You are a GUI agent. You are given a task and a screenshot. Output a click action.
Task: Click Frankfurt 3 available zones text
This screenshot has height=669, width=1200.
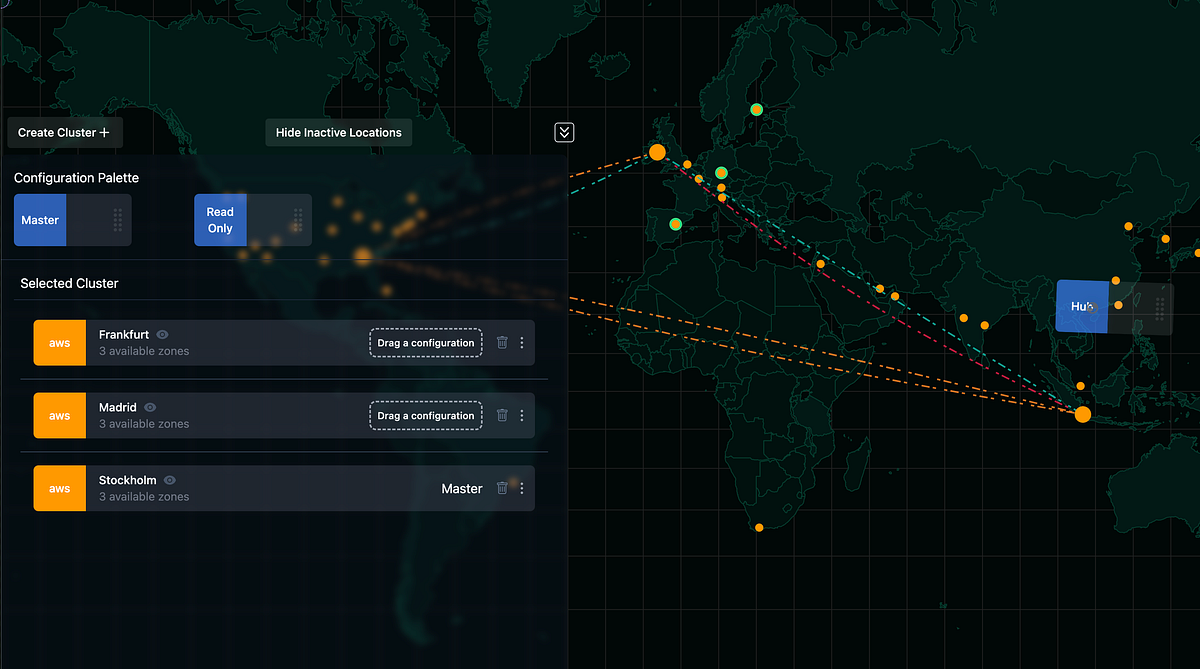coord(144,351)
